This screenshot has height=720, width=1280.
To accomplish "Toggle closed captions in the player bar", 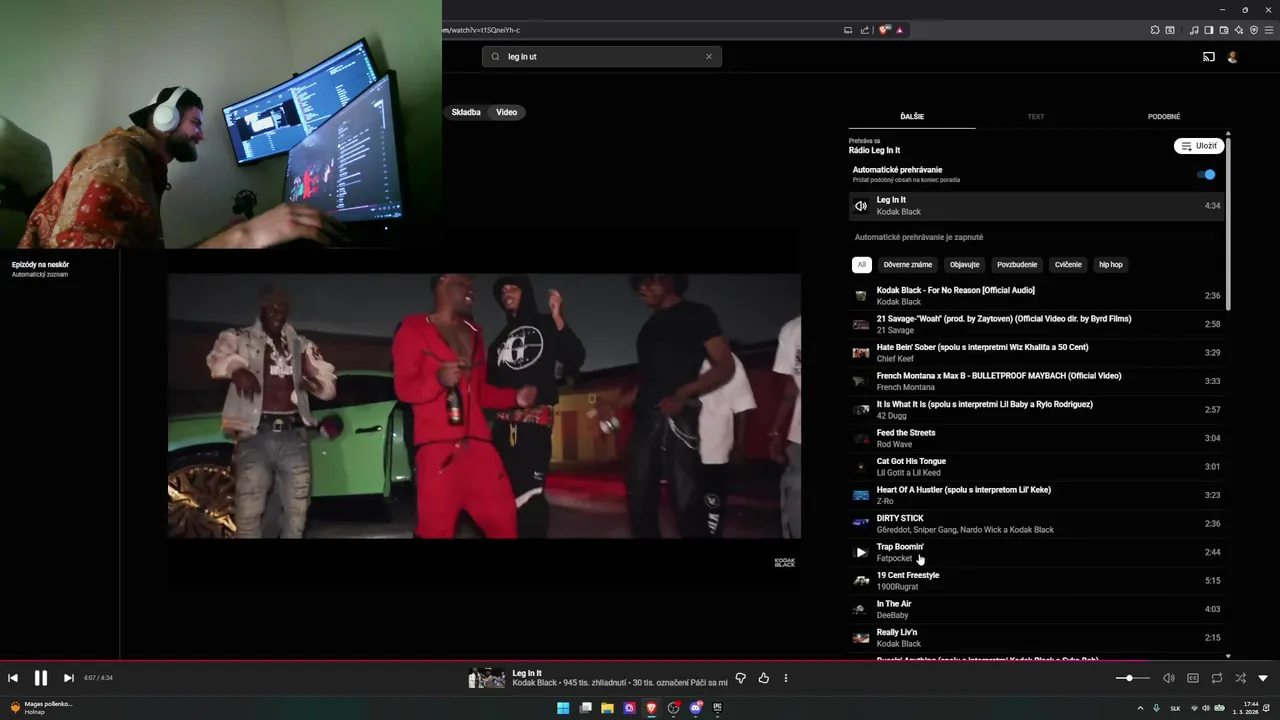I will (x=1193, y=678).
